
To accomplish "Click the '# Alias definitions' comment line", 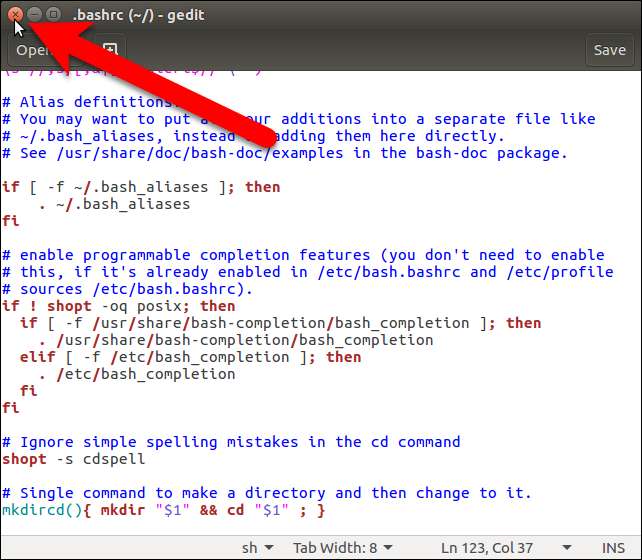I will [60, 102].
